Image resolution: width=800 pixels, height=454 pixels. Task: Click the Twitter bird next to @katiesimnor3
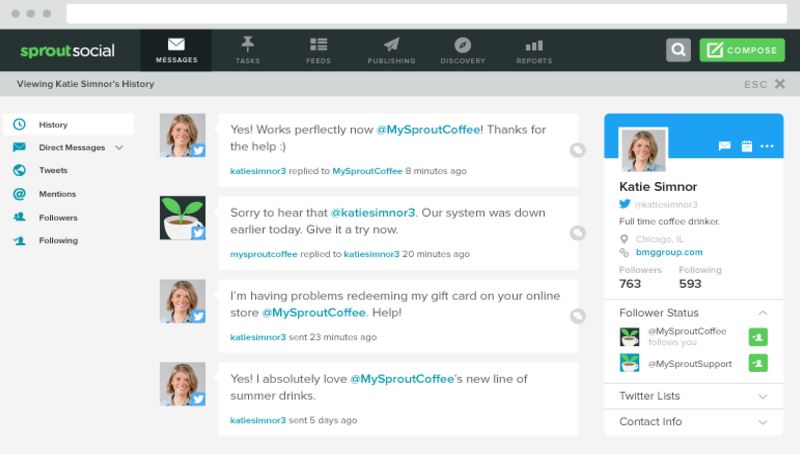(x=625, y=204)
